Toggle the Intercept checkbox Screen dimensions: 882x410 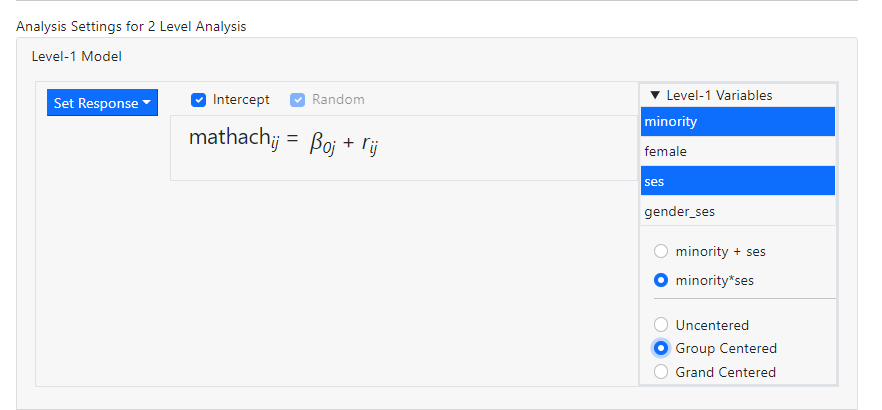coord(198,100)
